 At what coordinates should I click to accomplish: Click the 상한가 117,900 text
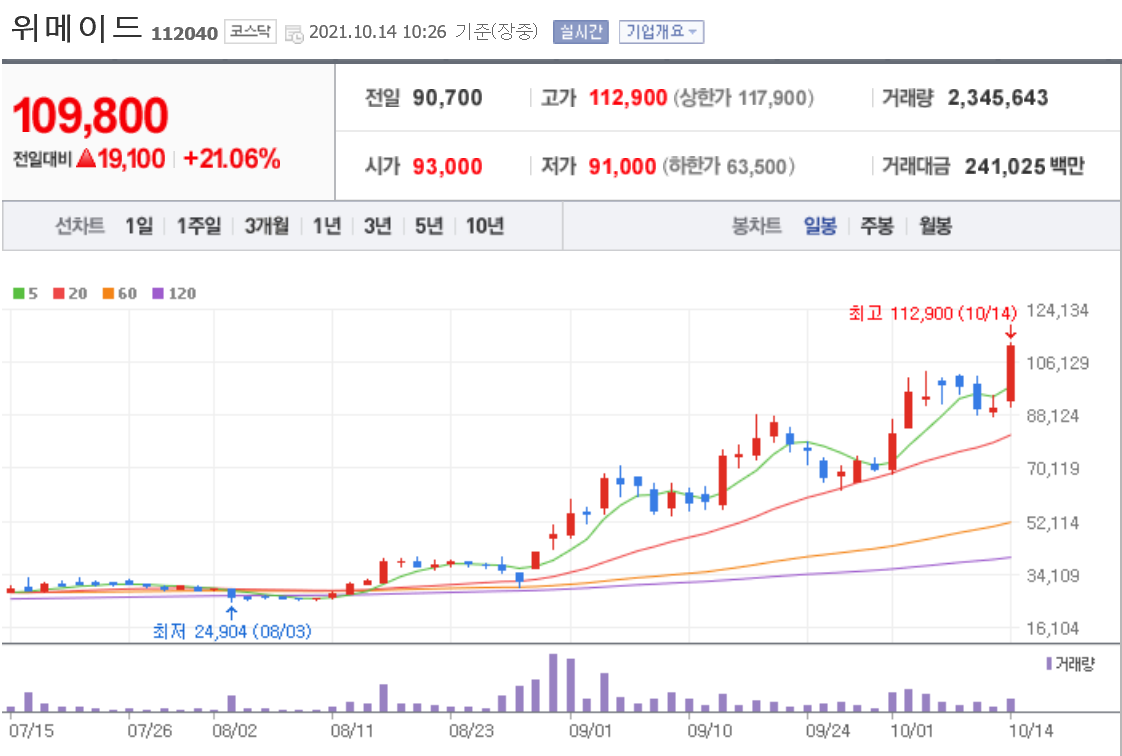click(743, 97)
